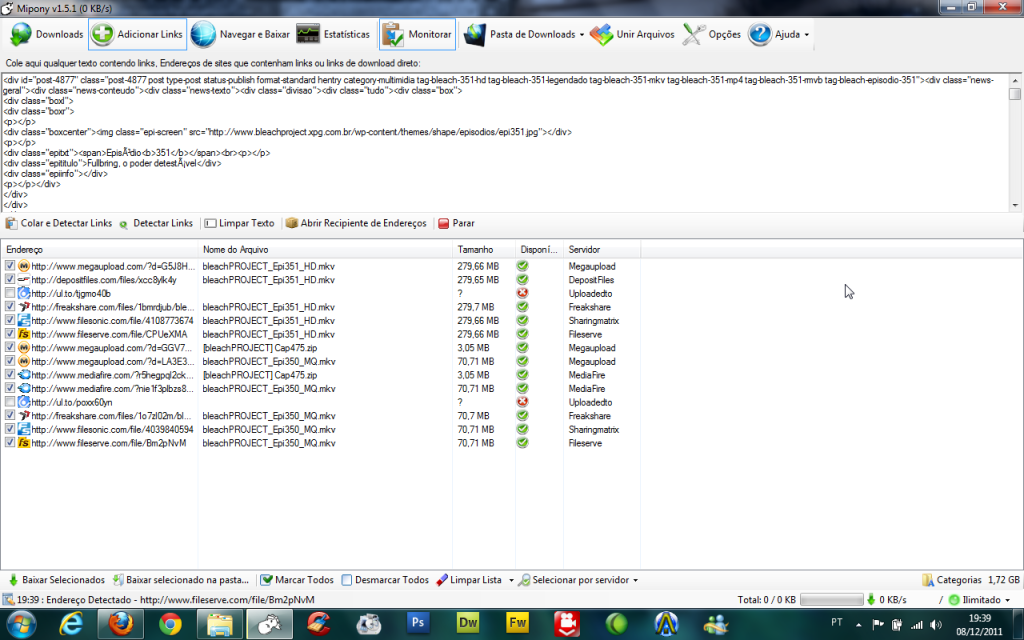Image resolution: width=1024 pixels, height=640 pixels.
Task: Expand the Pasta de Downloads dropdown
Action: 582,35
